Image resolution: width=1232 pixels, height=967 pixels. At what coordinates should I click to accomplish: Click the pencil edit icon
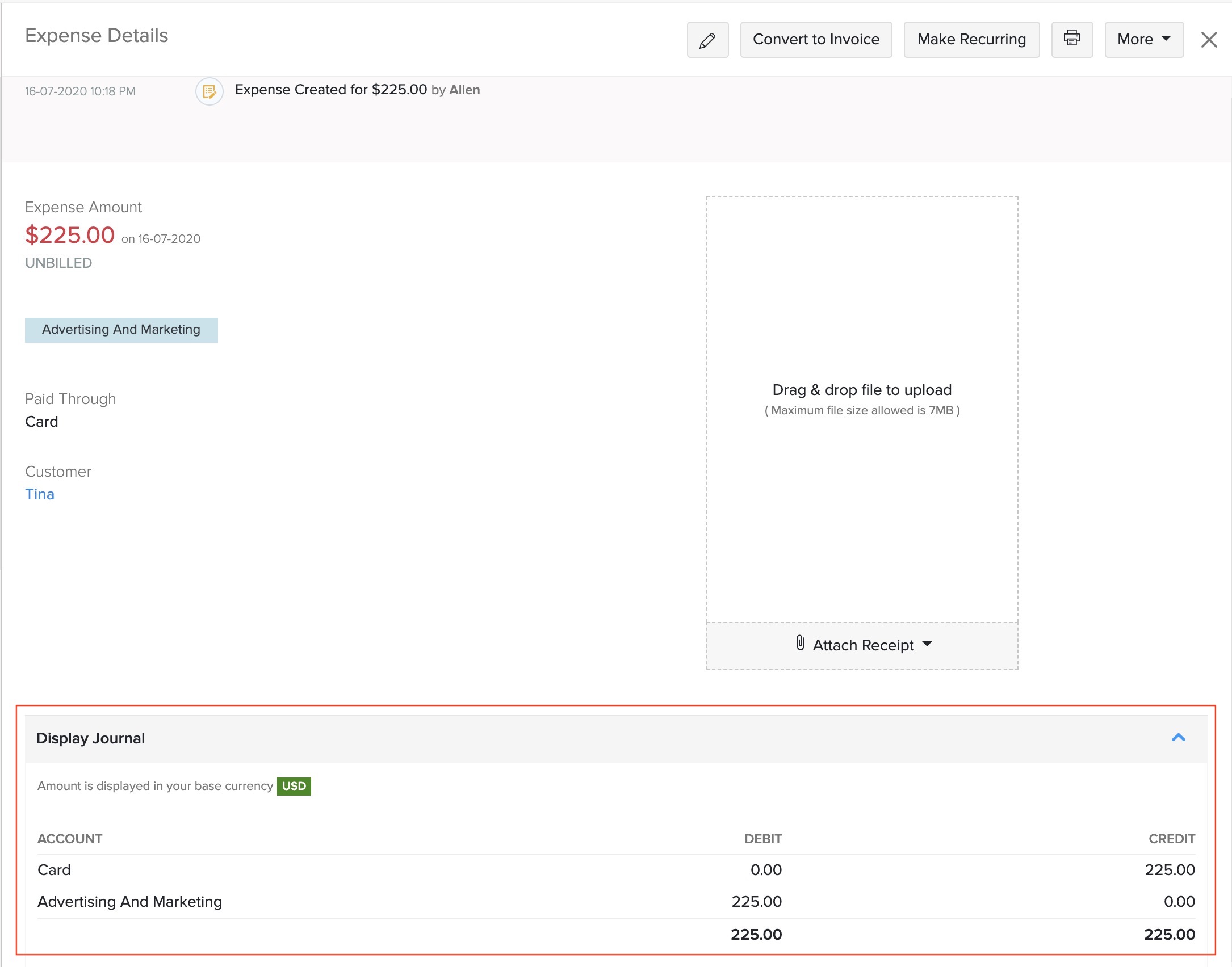[707, 40]
